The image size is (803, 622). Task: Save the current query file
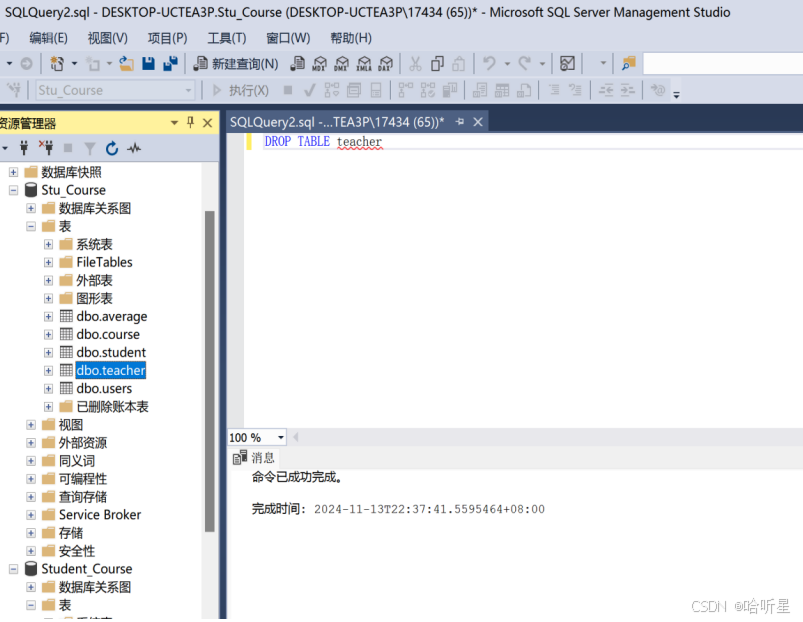(x=149, y=63)
